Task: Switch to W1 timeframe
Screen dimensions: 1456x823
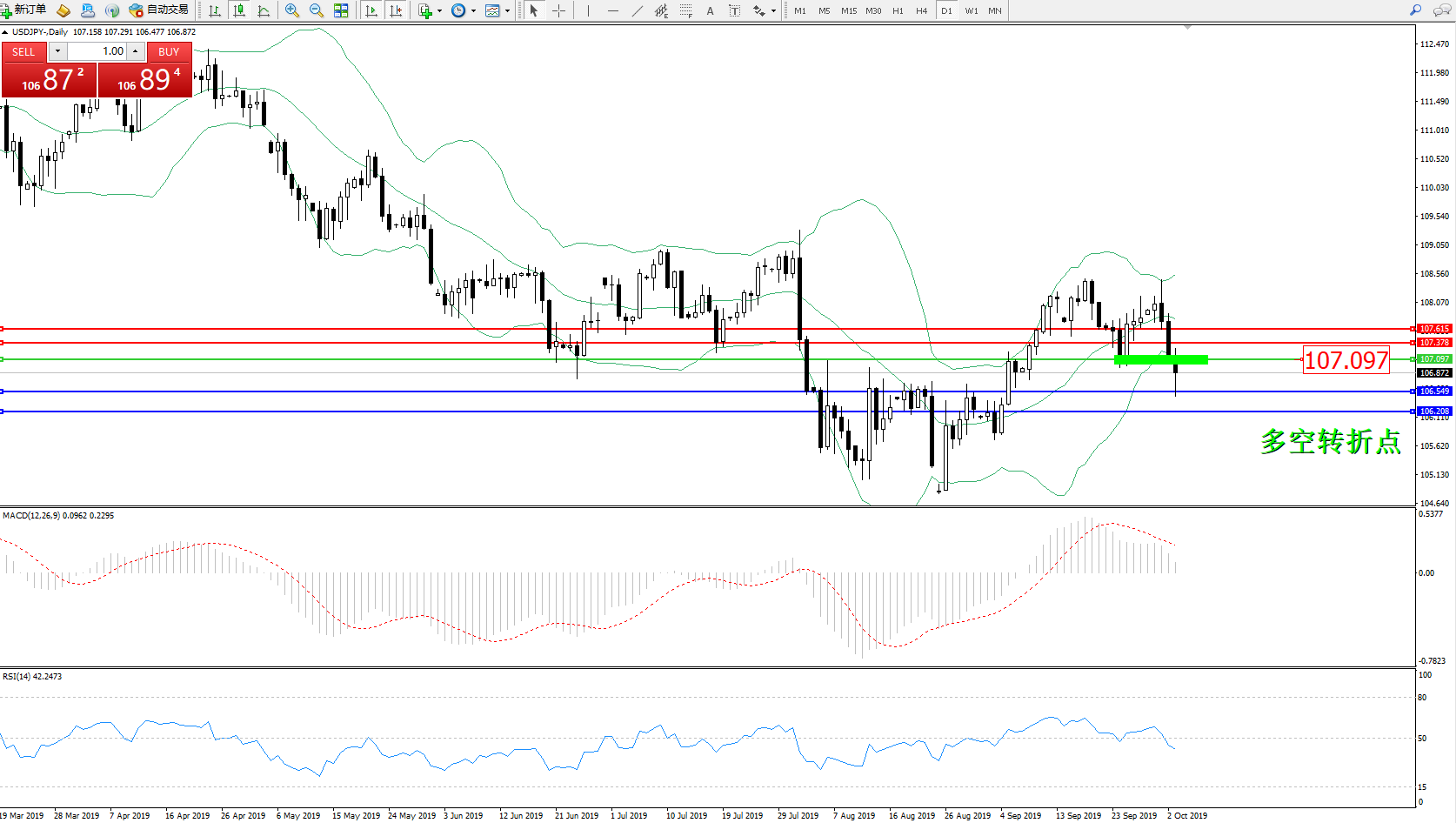Action: [971, 11]
